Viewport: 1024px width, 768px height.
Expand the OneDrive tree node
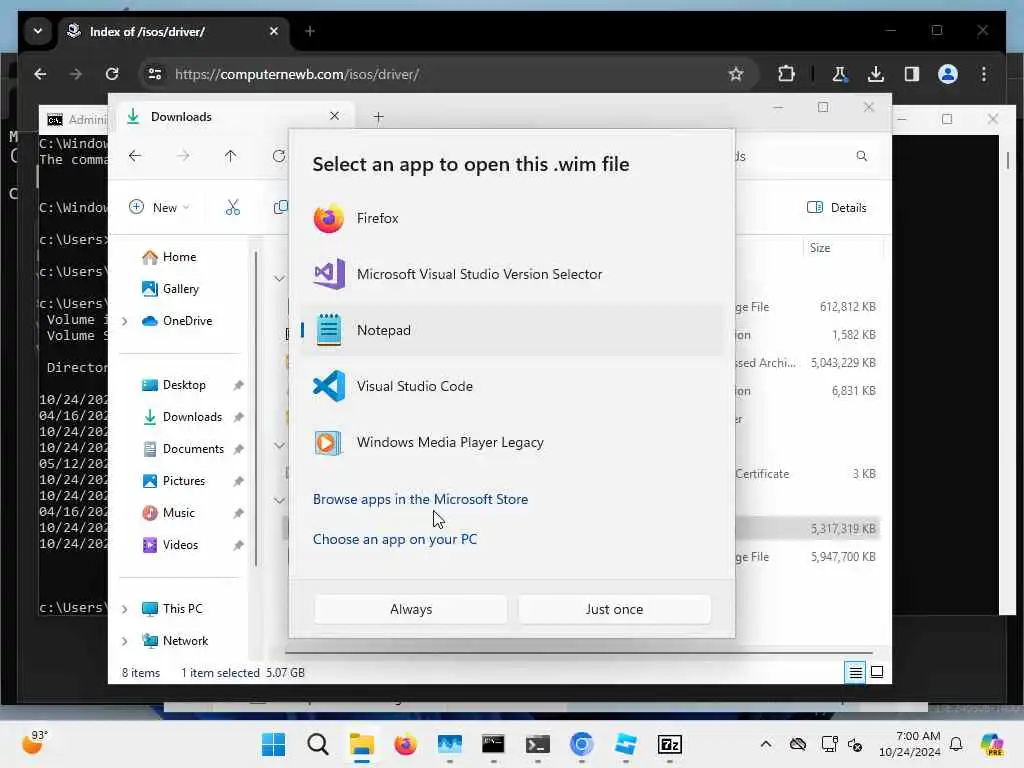click(x=125, y=321)
